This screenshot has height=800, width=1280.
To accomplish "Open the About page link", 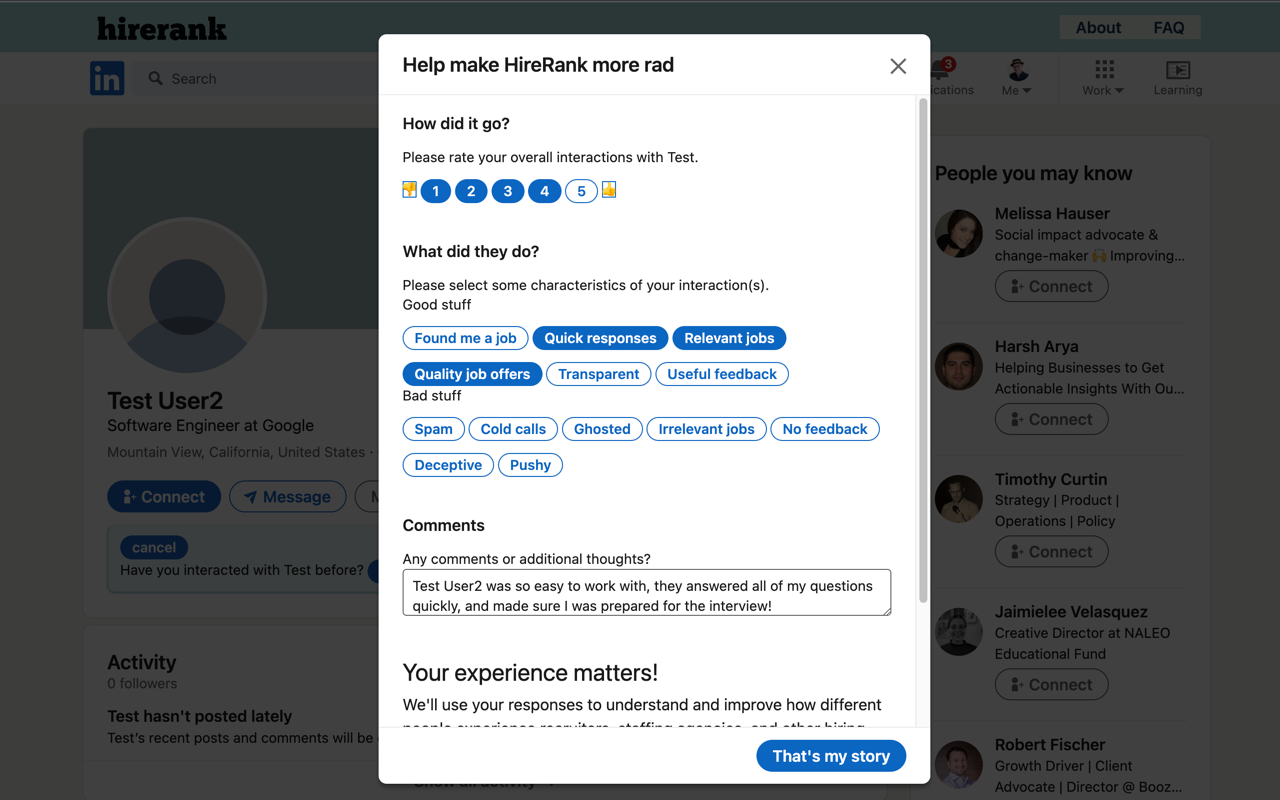I will click(x=1098, y=28).
